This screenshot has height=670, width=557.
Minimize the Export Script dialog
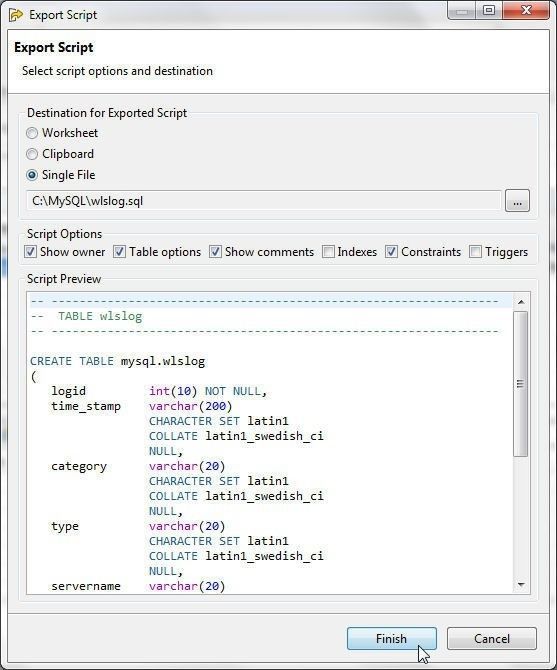point(462,10)
